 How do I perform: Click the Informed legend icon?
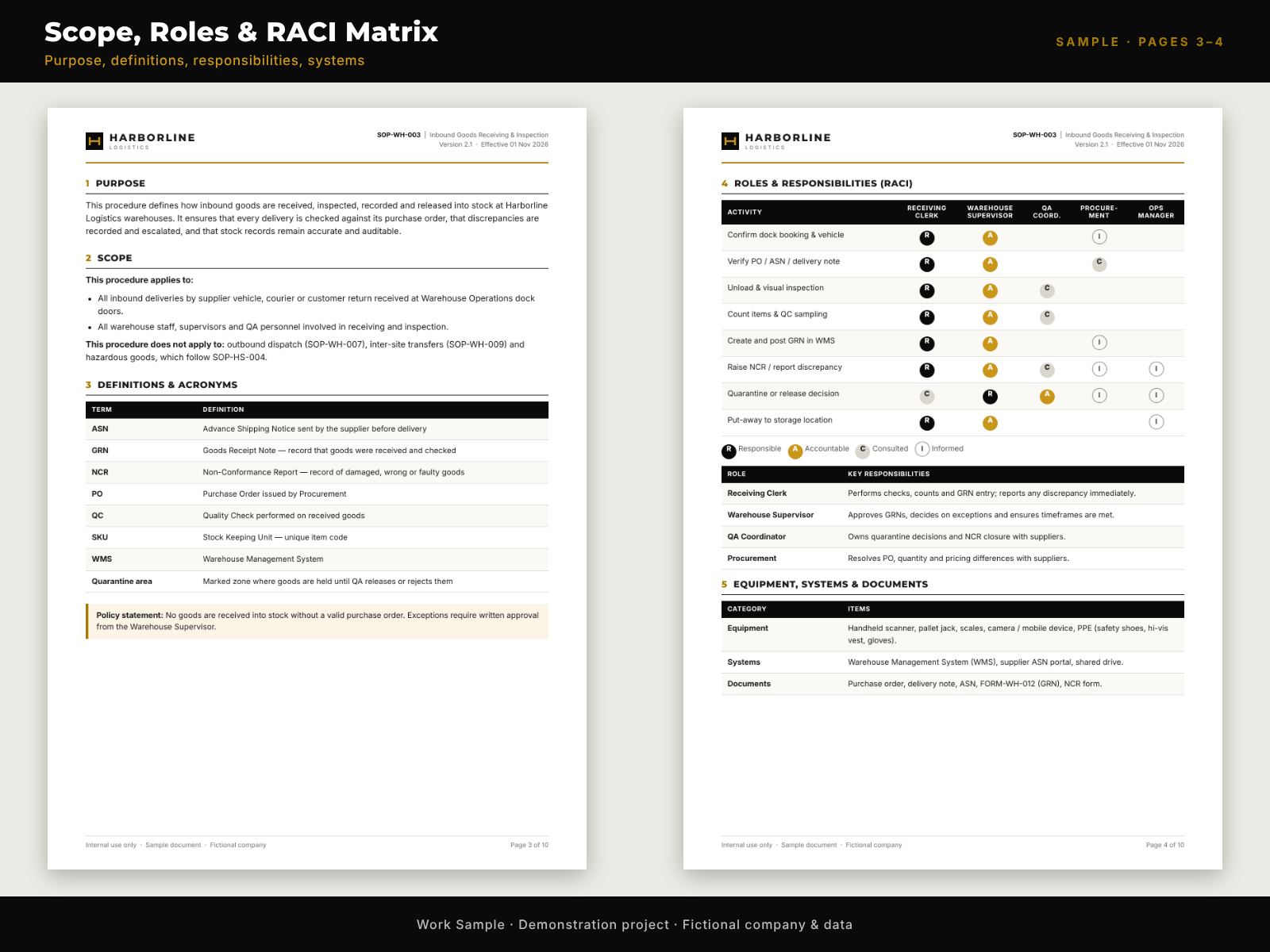tap(922, 449)
